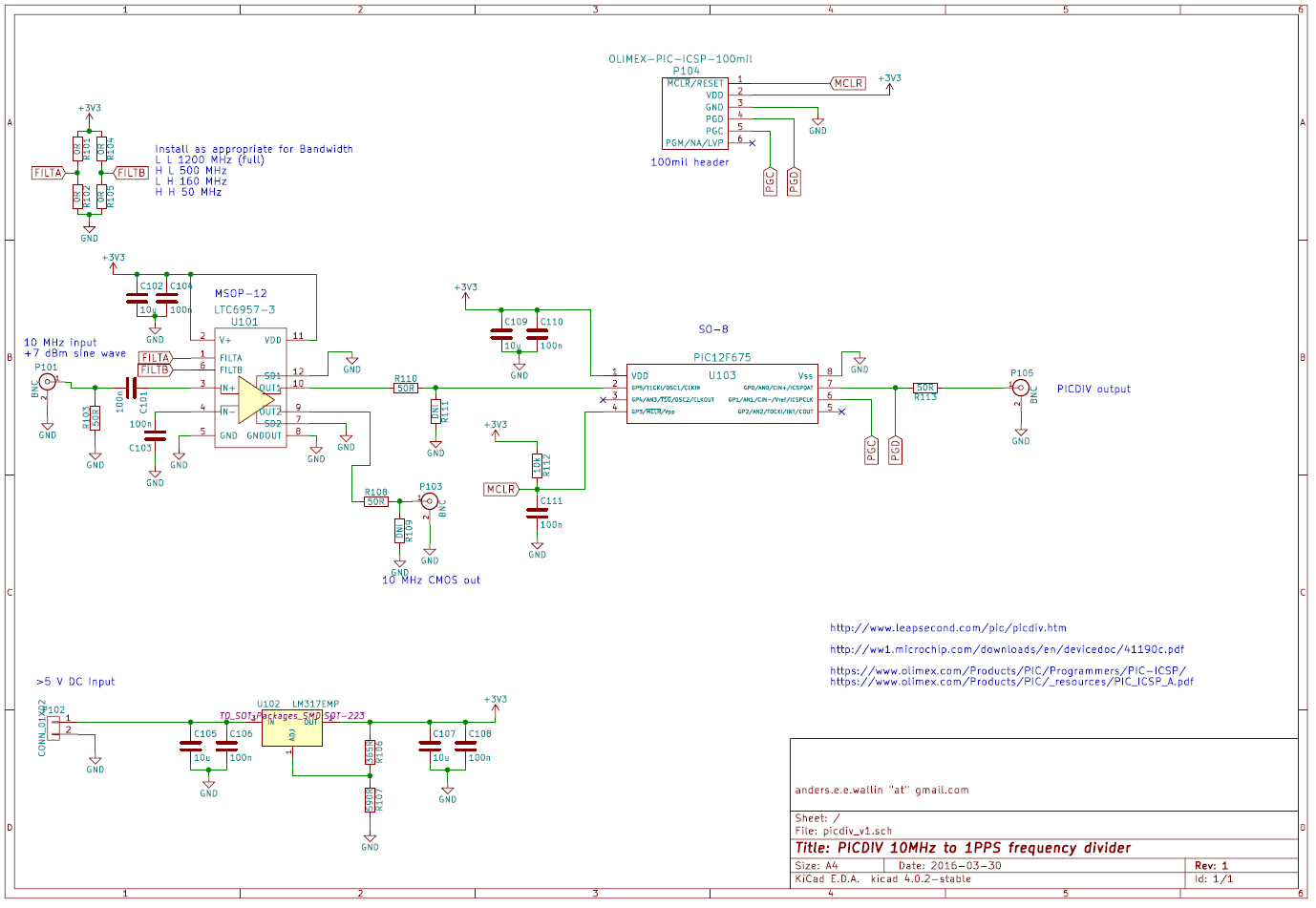The image size is (1316, 908).
Task: Click the '10 MHz CMOS out' label
Action: click(x=431, y=581)
